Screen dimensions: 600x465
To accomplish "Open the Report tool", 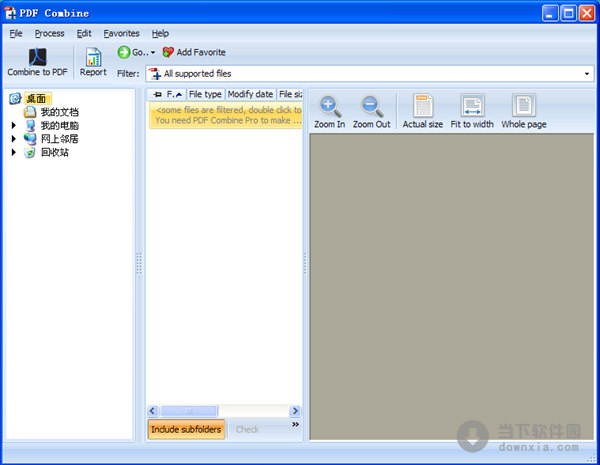I will pos(93,62).
